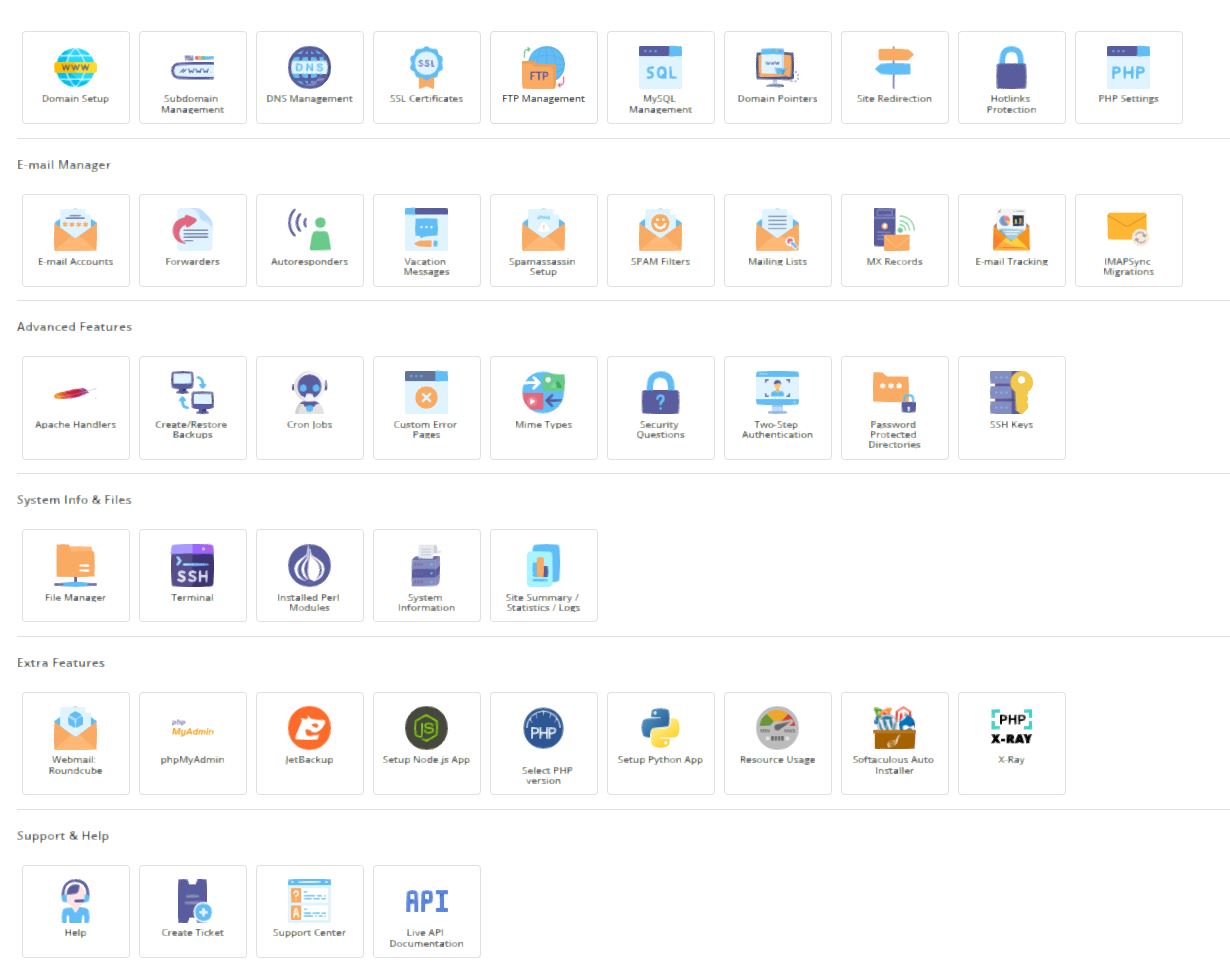Click the Extra Features section heading
Image resolution: width=1230 pixels, height=963 pixels.
tap(61, 663)
